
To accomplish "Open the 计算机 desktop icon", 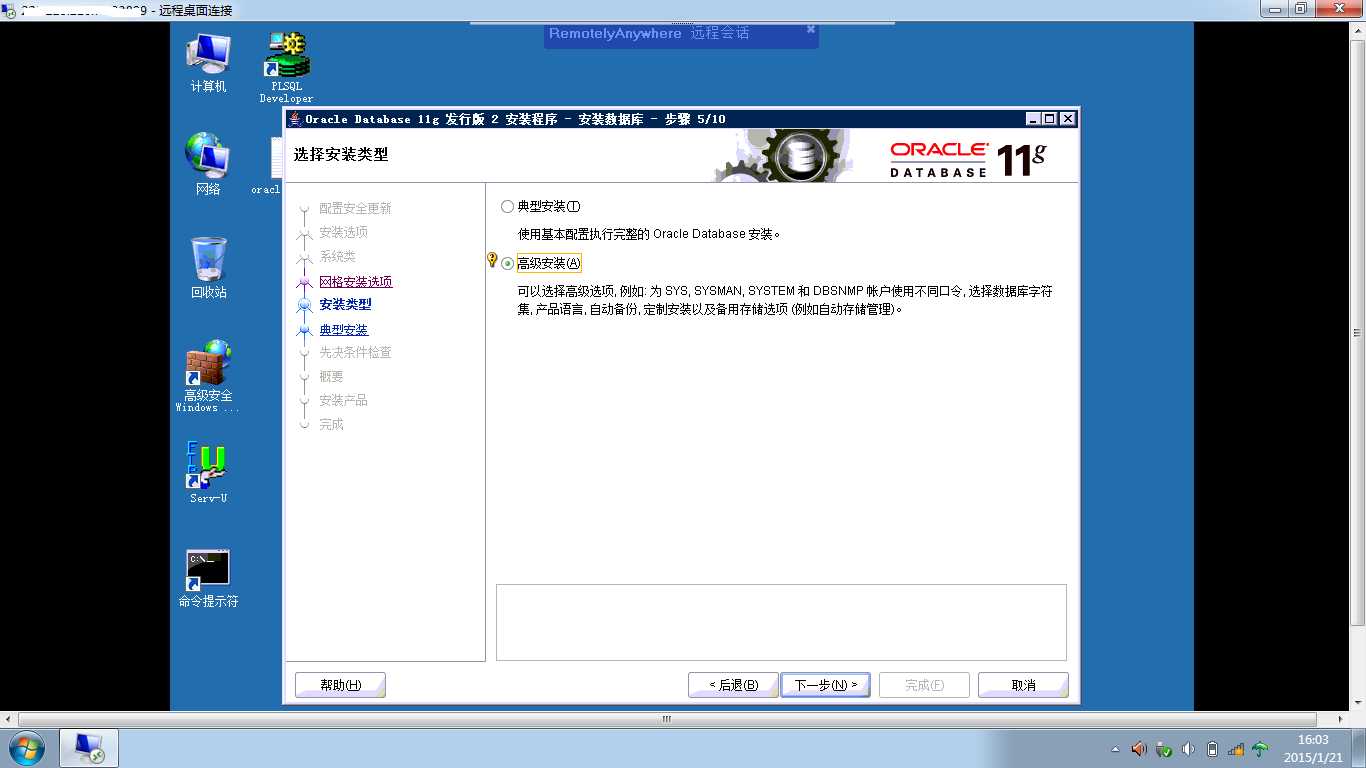I will (208, 62).
